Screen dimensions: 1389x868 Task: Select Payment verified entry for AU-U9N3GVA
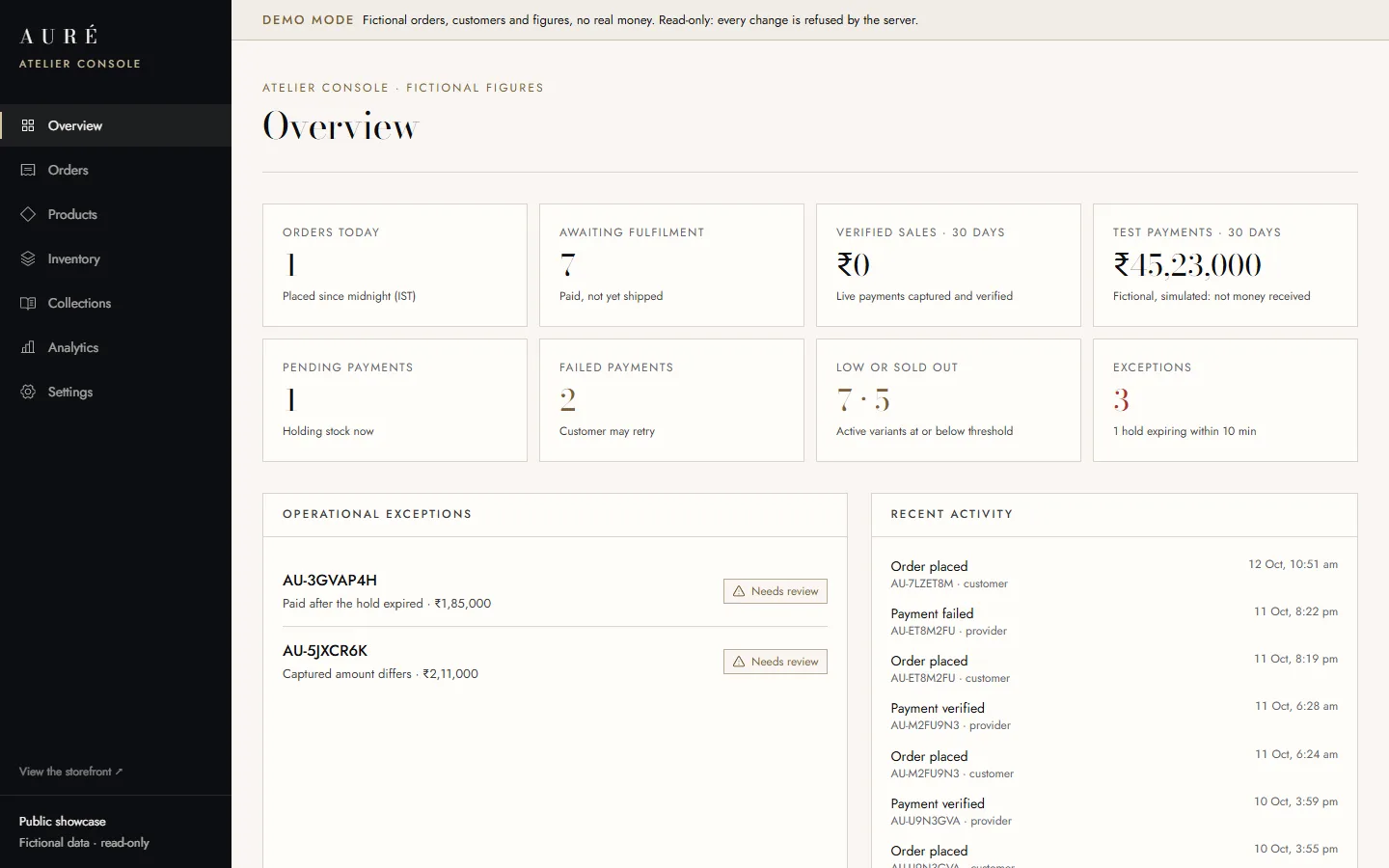tap(1114, 811)
